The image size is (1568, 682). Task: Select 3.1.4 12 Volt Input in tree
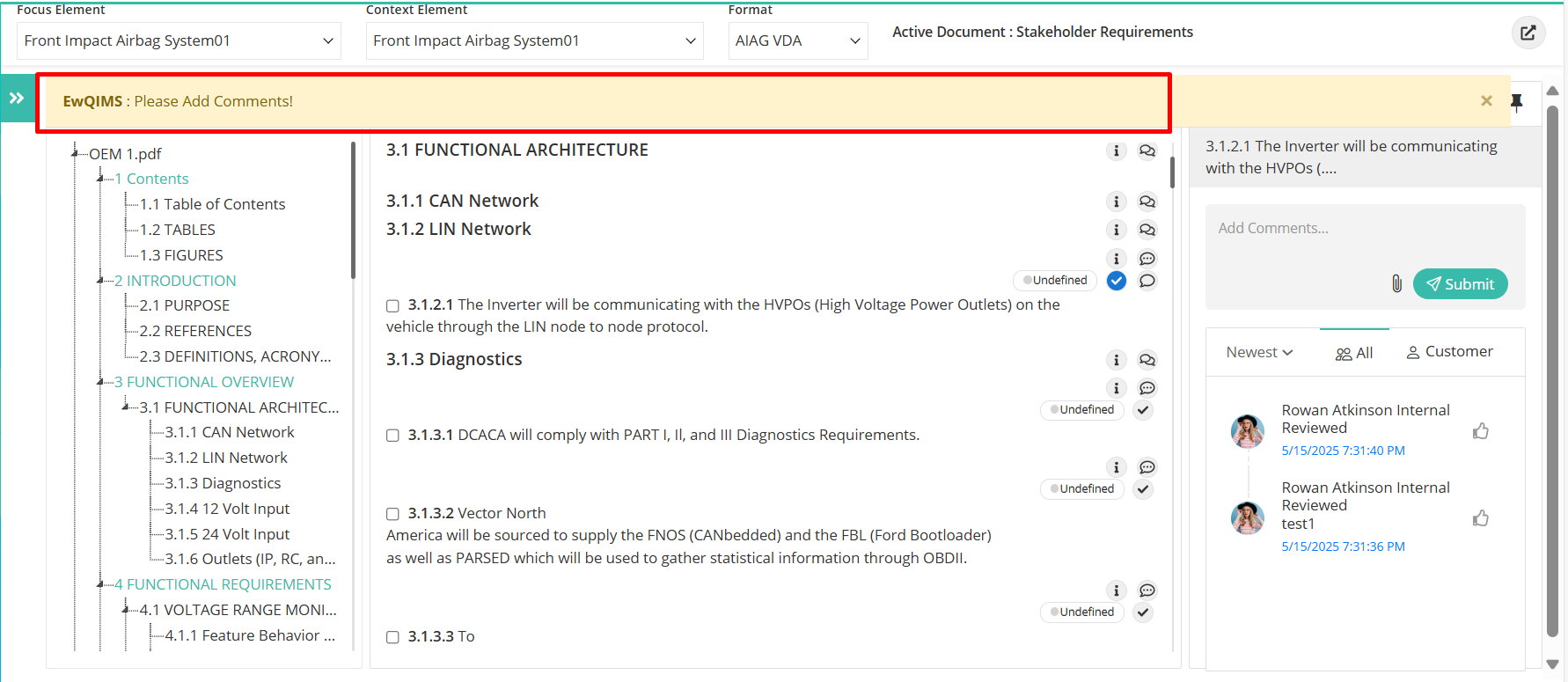click(x=227, y=509)
